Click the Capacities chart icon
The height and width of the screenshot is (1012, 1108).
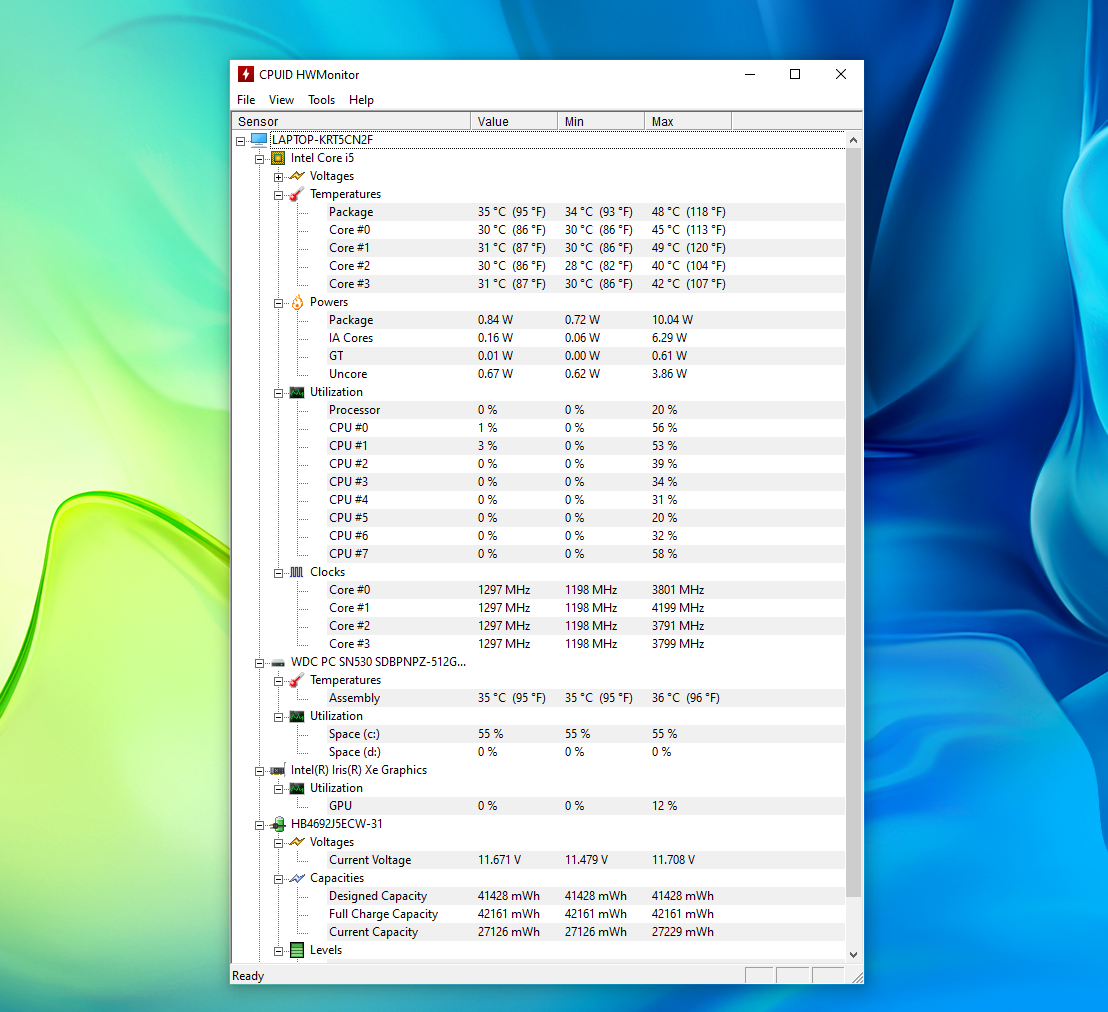tap(297, 878)
